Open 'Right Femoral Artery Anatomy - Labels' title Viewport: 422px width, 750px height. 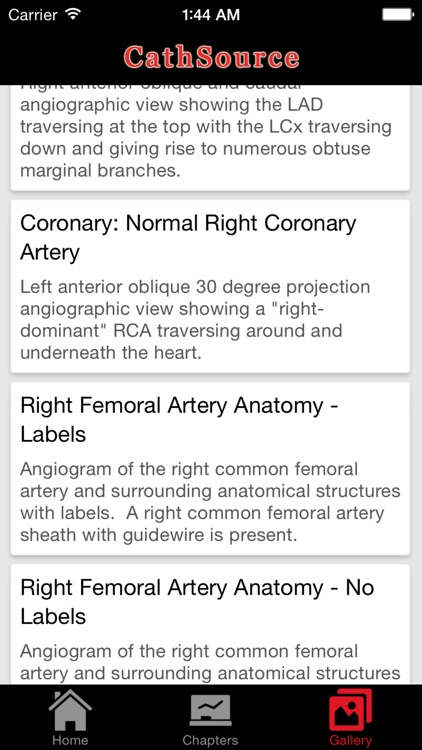(179, 420)
